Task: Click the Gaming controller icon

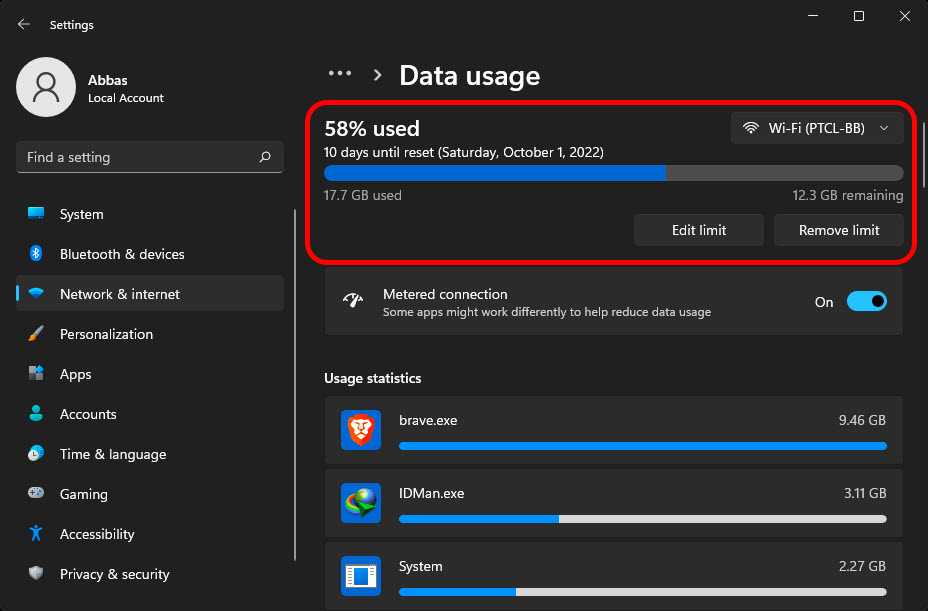Action: pyautogui.click(x=36, y=493)
